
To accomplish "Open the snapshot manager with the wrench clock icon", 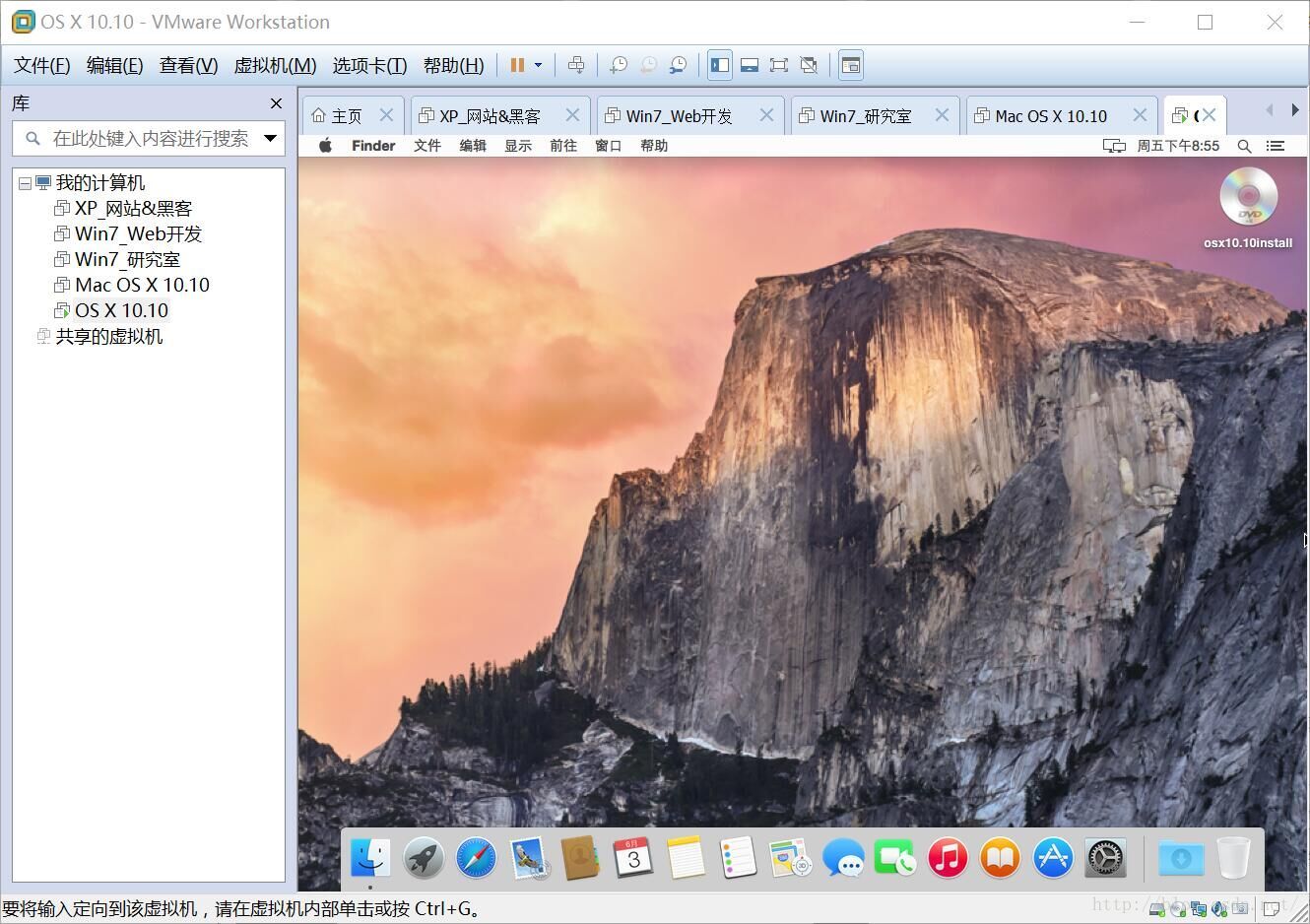I will point(678,65).
